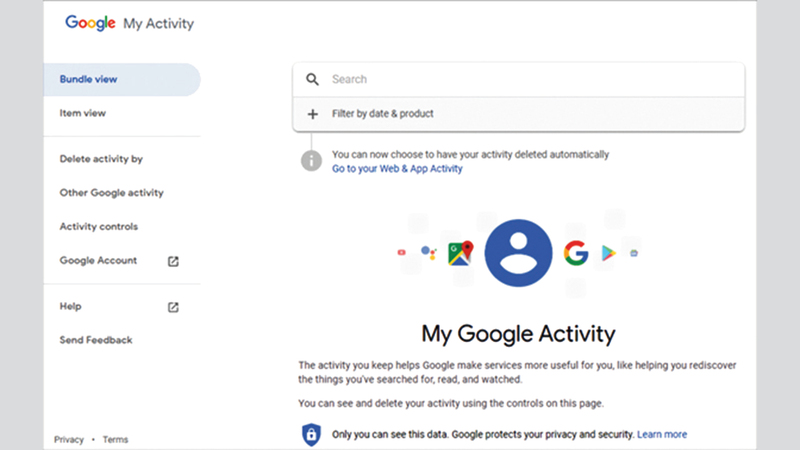Click the blue privacy shield icon
This screenshot has width=800, height=450.
pos(312,434)
